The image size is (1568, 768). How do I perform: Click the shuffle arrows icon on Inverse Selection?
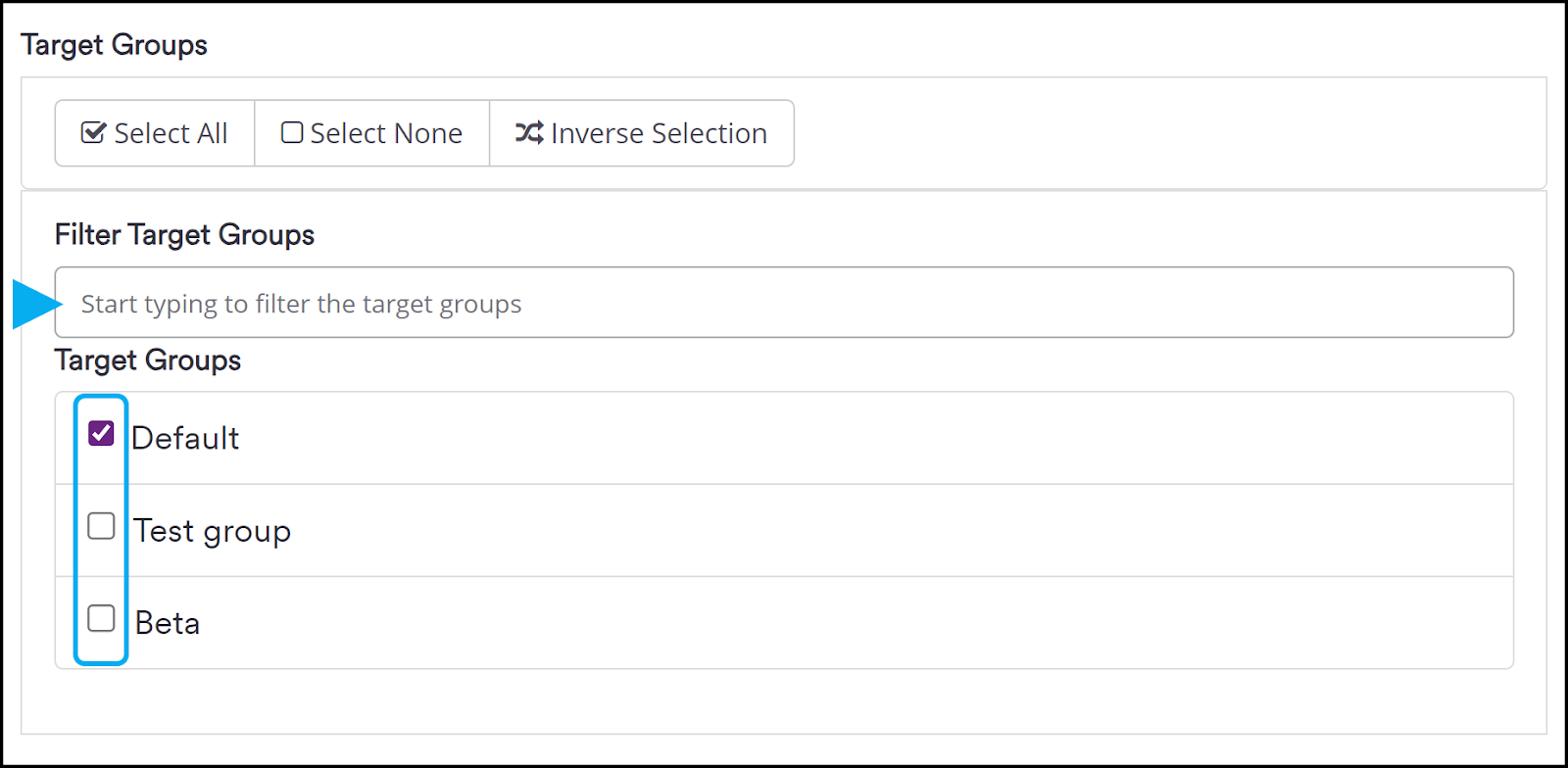pyautogui.click(x=529, y=132)
